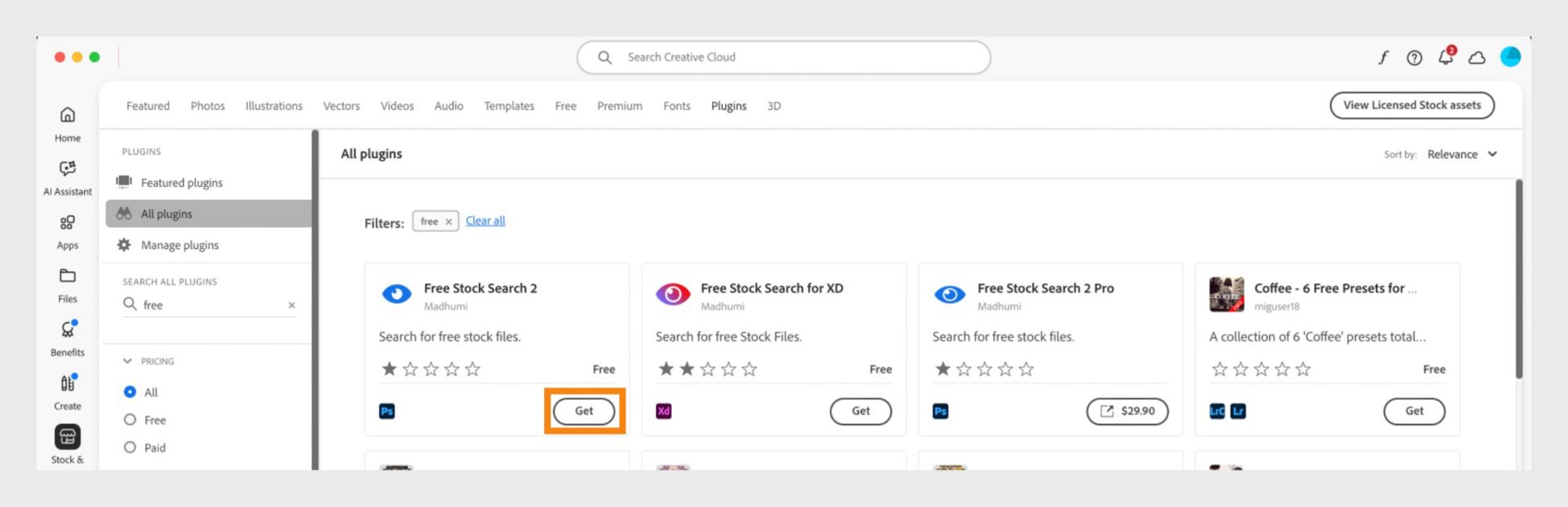Switch to the Plugins tab
Viewport: 1568px width, 507px height.
(728, 106)
